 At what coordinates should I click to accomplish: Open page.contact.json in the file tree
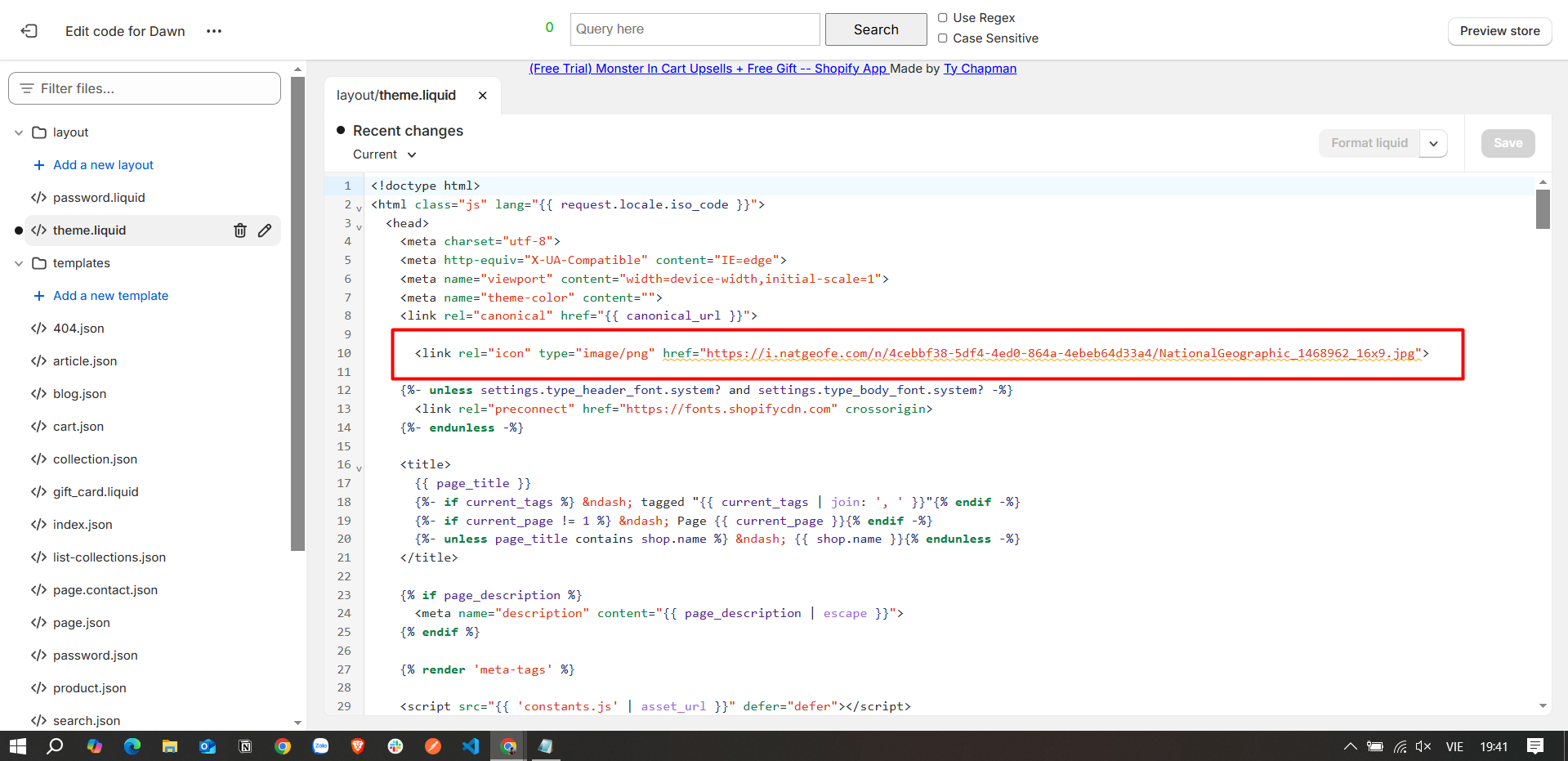[105, 590]
